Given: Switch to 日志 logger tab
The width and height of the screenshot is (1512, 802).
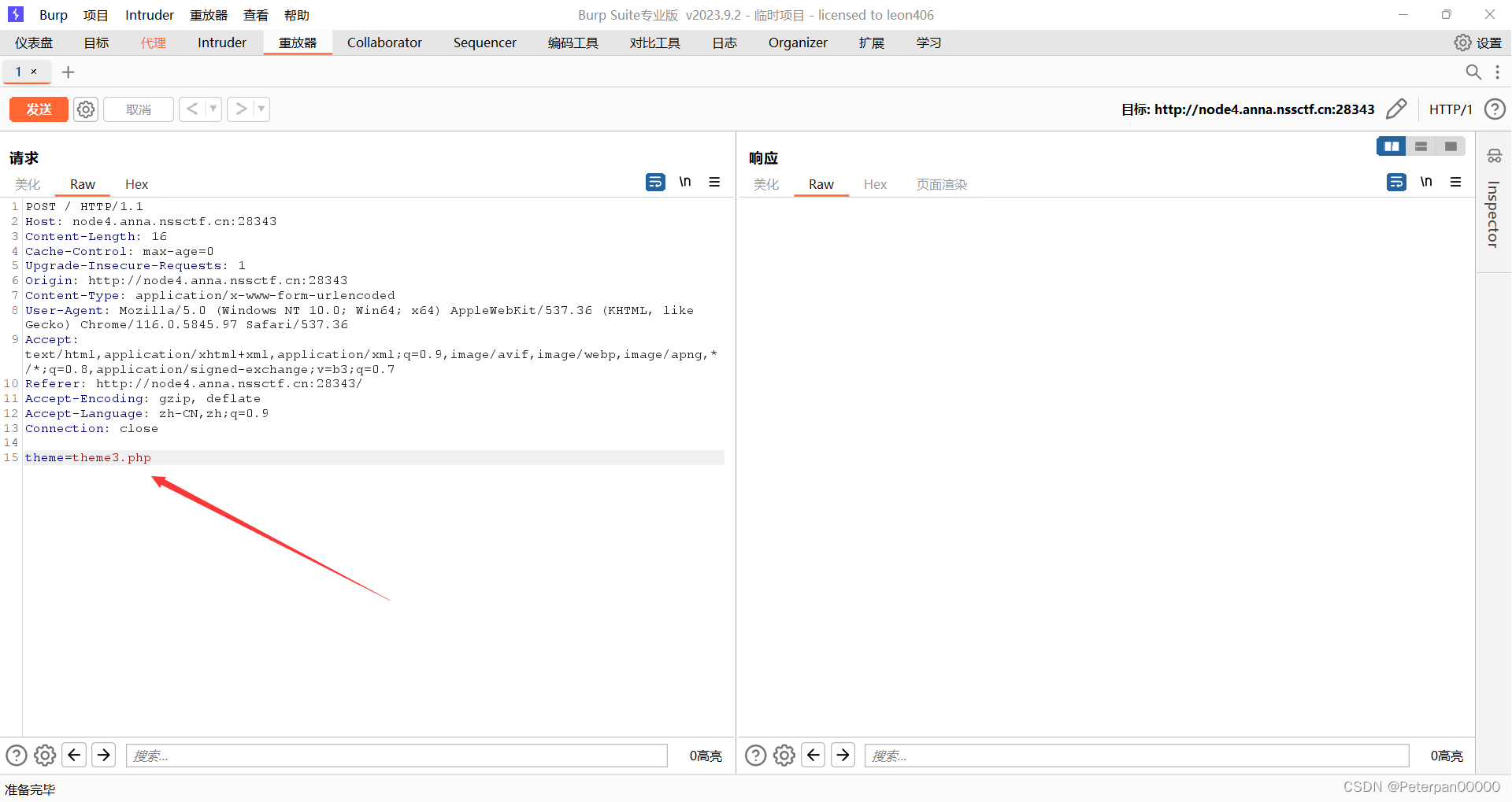Looking at the screenshot, I should tap(724, 43).
